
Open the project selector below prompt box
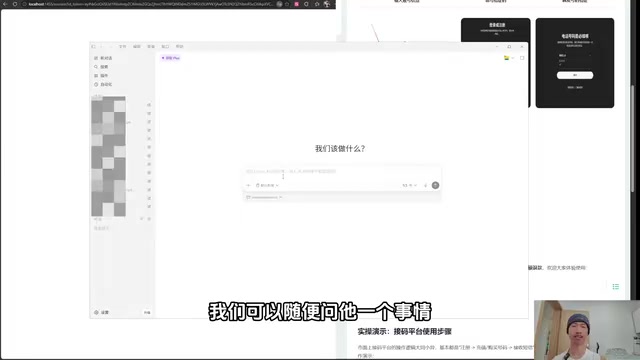pos(264,198)
